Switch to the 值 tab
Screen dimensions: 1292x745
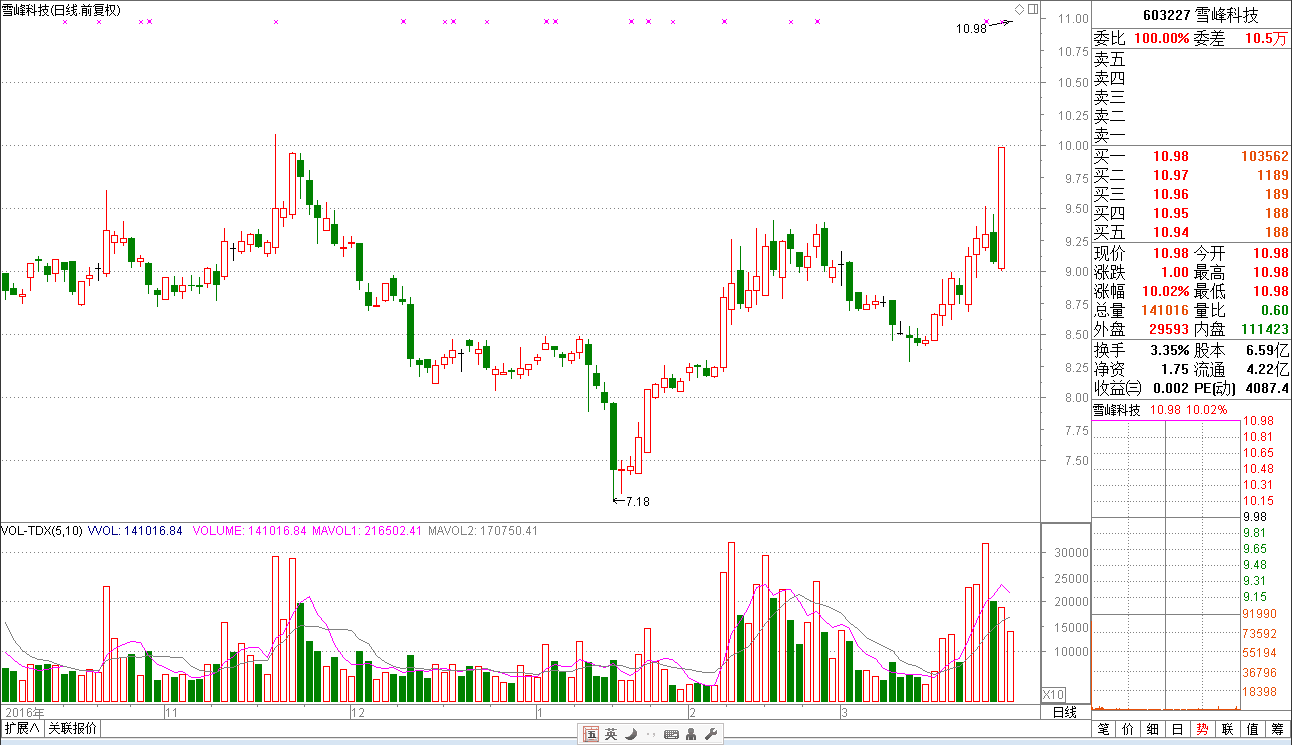pos(1252,729)
